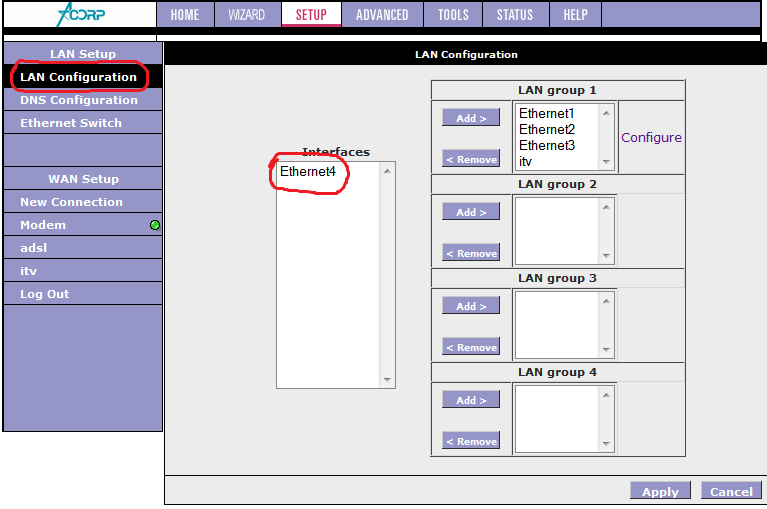The width and height of the screenshot is (767, 509).
Task: Cancel the LAN configuration changes
Action: pyautogui.click(x=731, y=491)
